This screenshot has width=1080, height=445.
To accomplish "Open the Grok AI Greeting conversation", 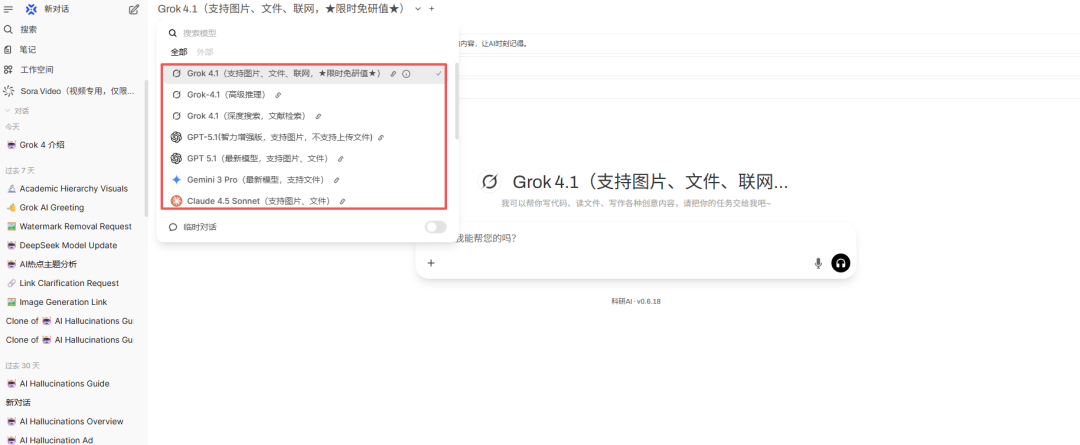I will point(69,207).
